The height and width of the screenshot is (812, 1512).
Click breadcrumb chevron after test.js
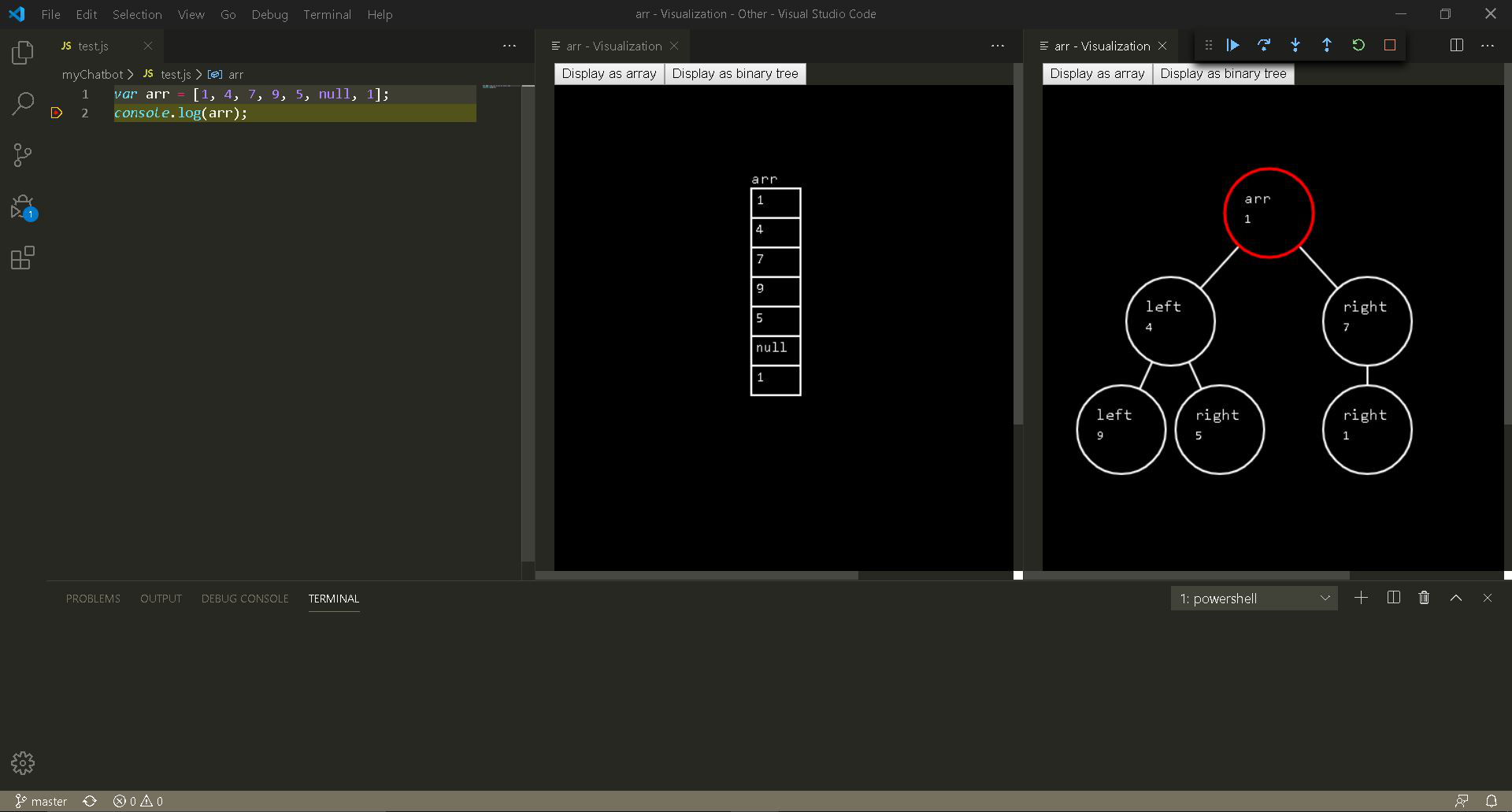198,74
